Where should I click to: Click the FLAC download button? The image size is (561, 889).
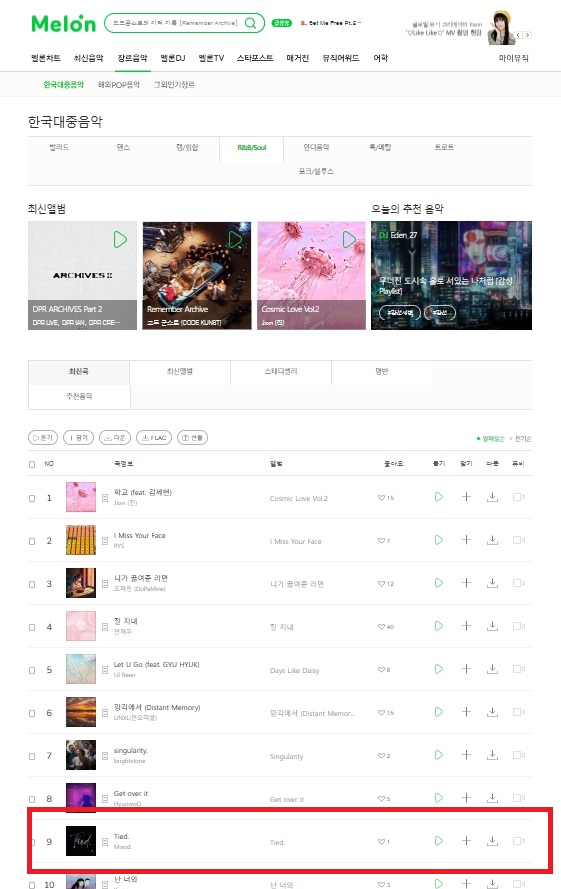tap(154, 438)
